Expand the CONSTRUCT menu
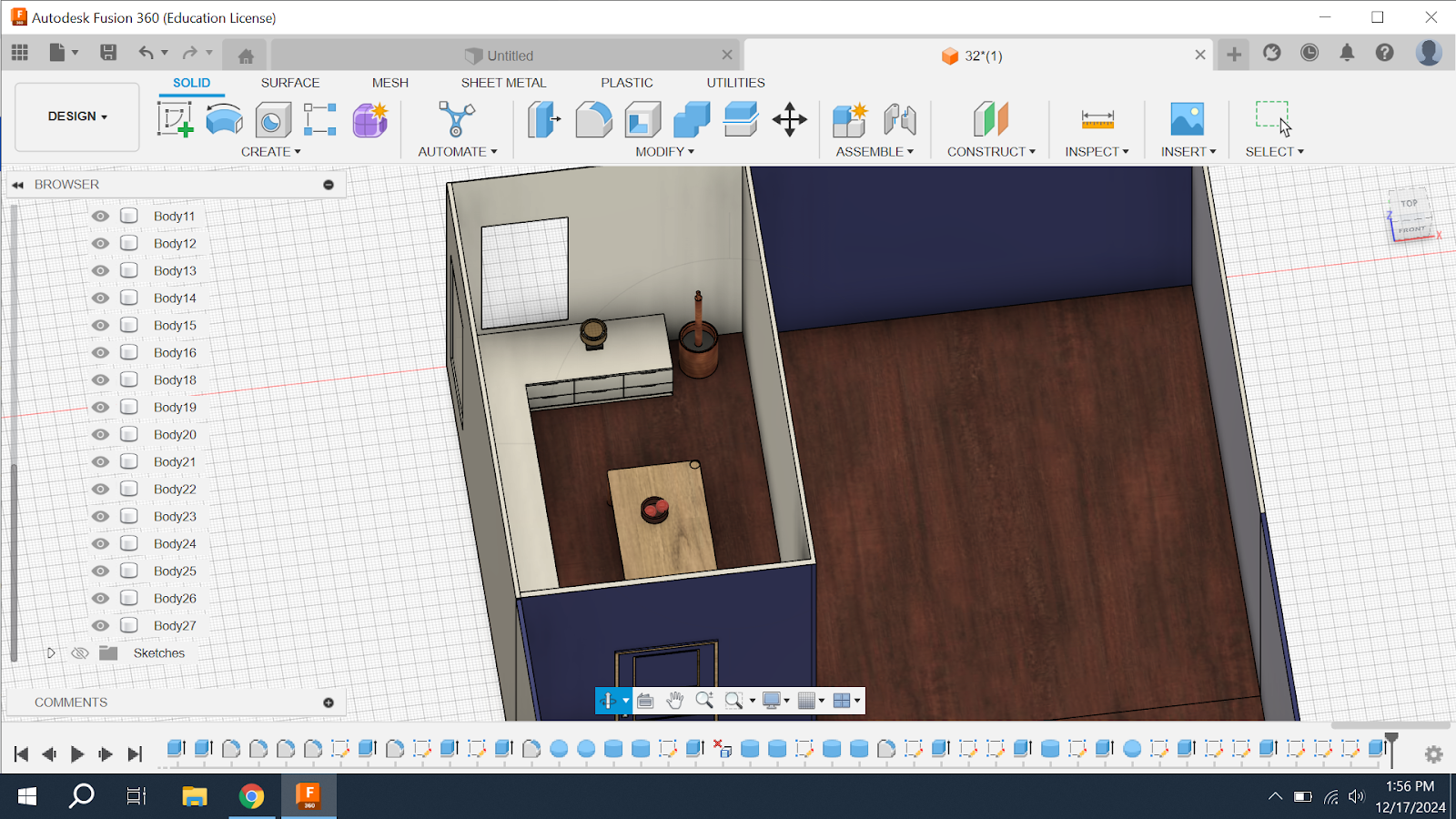1456x819 pixels. [991, 152]
